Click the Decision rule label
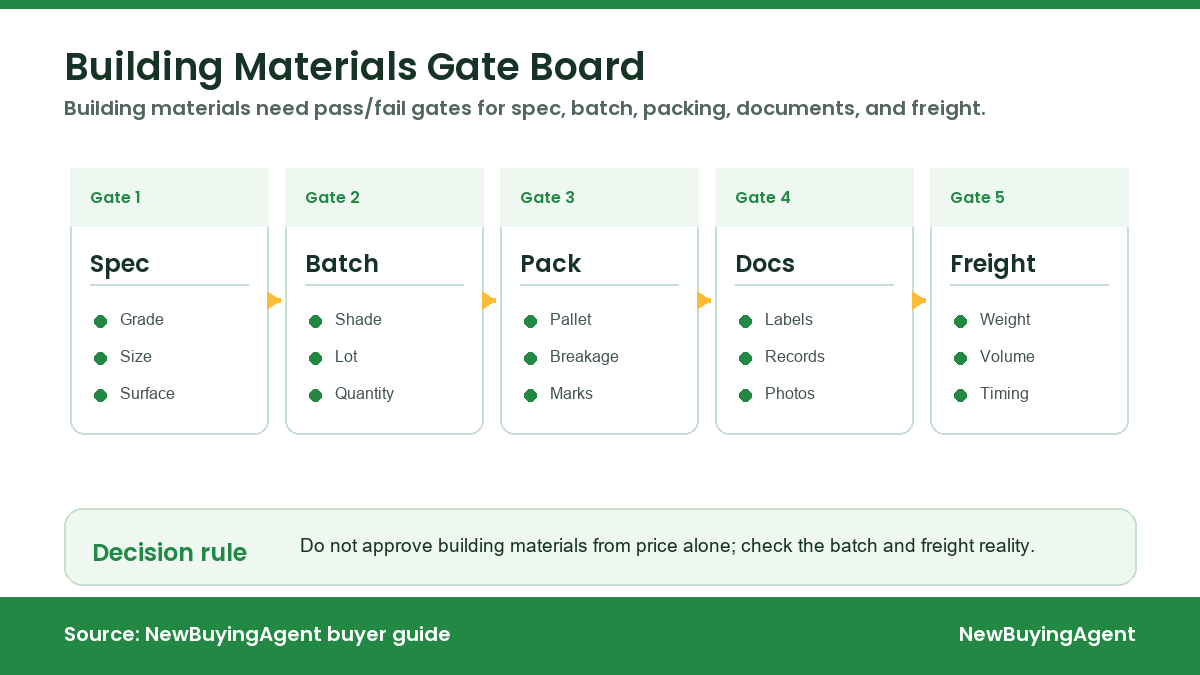This screenshot has height=675, width=1200. click(x=170, y=552)
